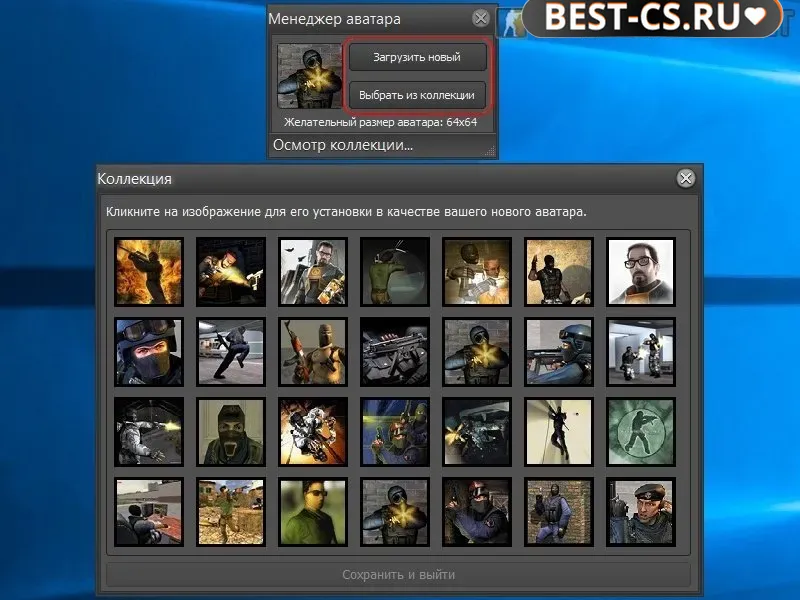The height and width of the screenshot is (600, 800).
Task: Select dark close-up submachine gun avatar
Action: tap(395, 352)
